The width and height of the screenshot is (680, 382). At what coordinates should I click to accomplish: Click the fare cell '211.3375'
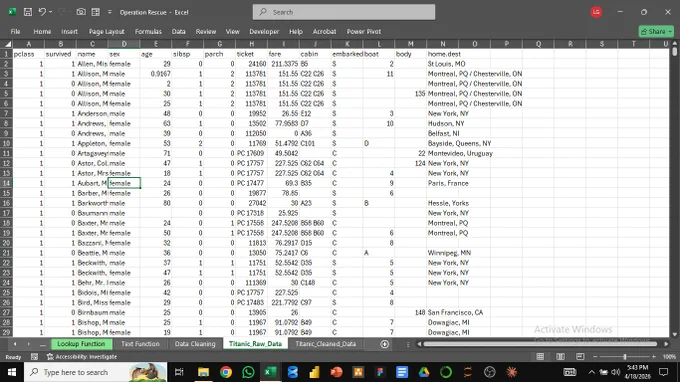tap(283, 64)
